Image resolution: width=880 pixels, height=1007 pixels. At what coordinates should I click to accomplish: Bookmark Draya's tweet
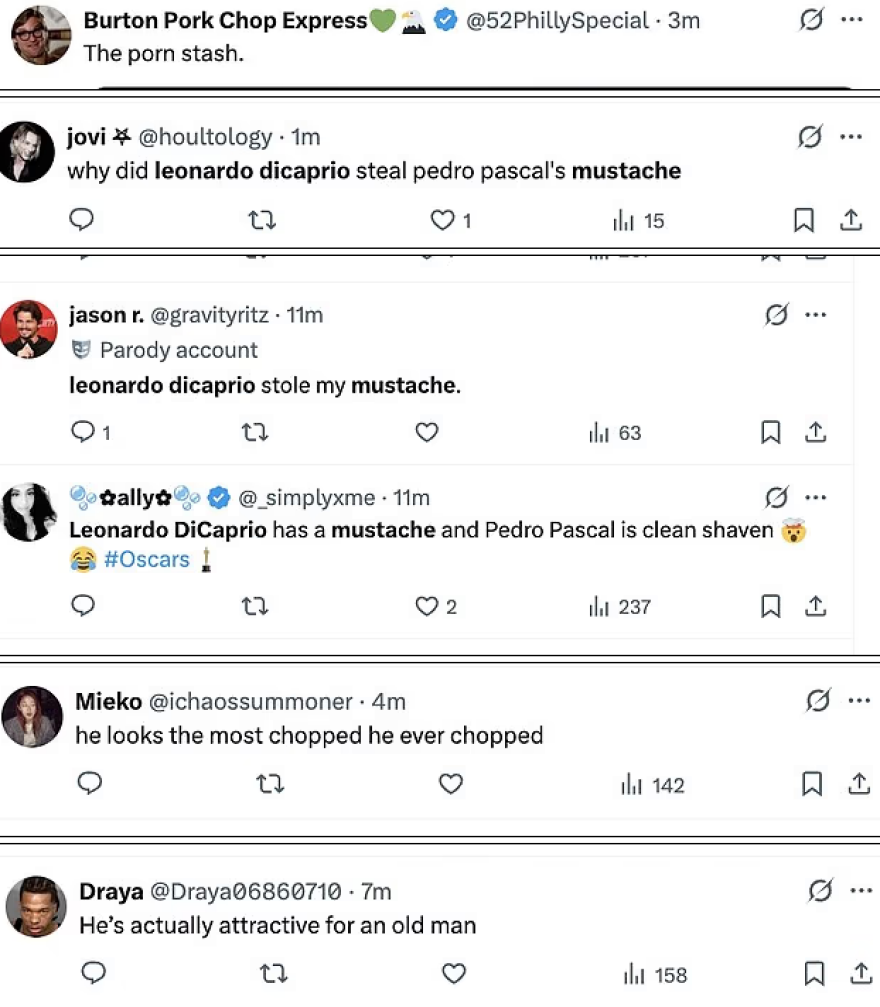[812, 972]
